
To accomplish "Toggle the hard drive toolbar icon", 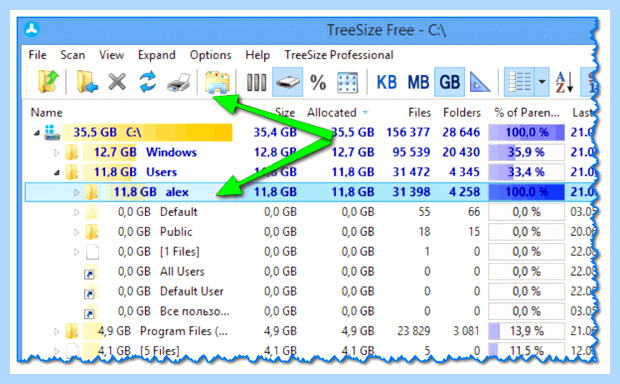I will click(x=287, y=82).
